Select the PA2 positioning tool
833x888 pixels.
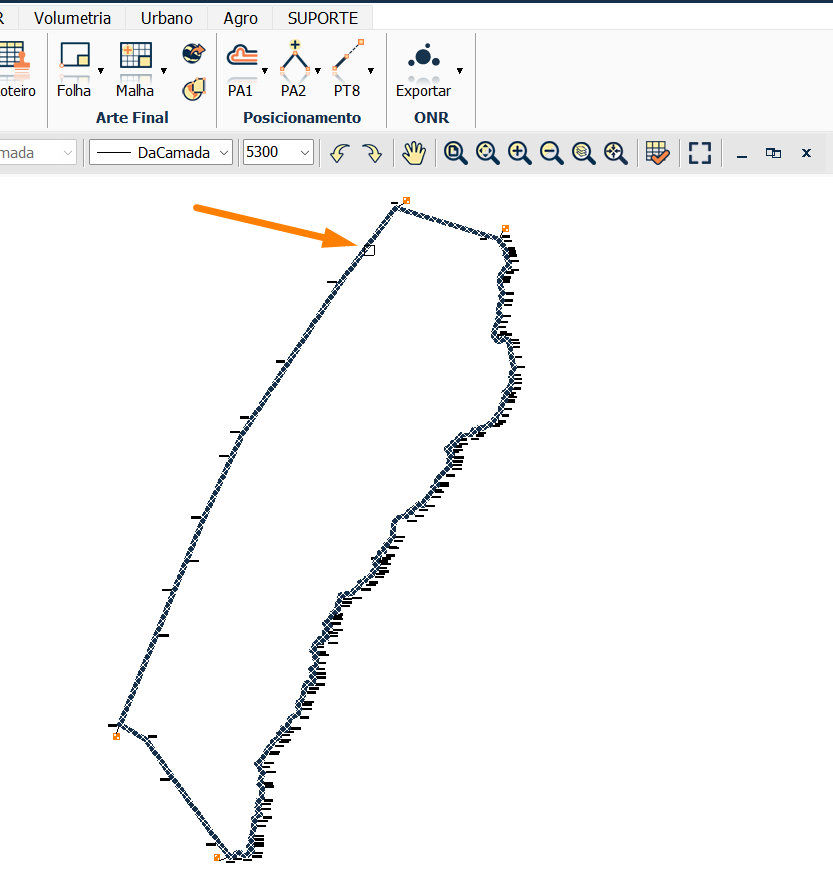click(293, 57)
